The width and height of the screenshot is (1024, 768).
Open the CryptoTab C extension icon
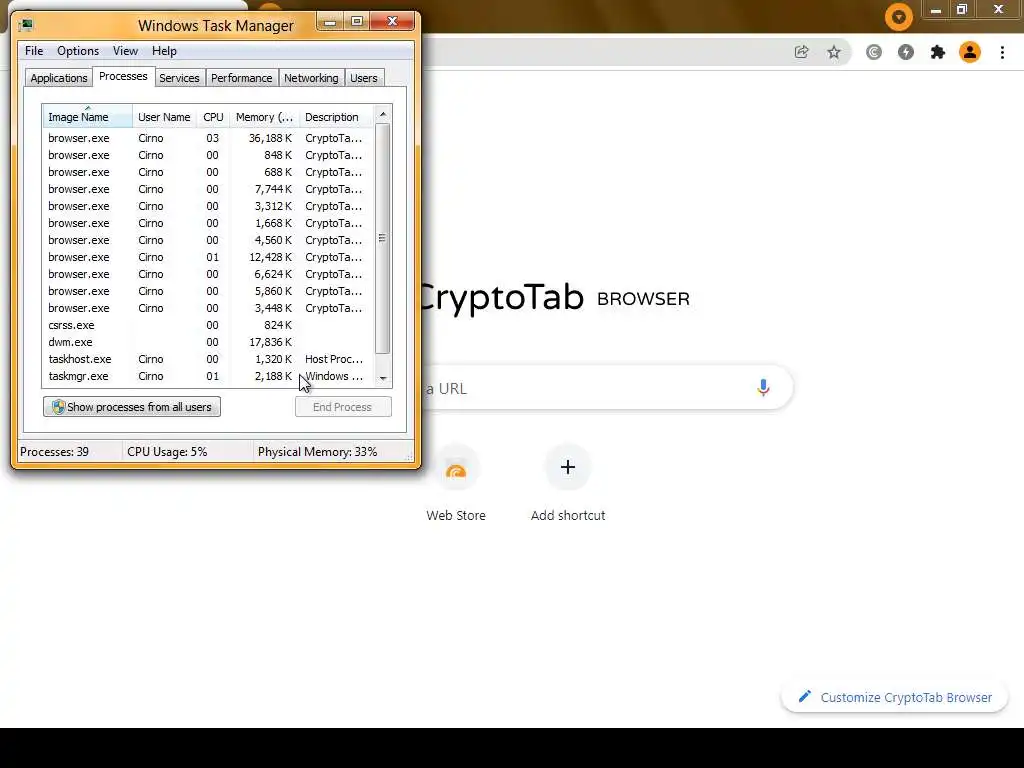coord(874,52)
